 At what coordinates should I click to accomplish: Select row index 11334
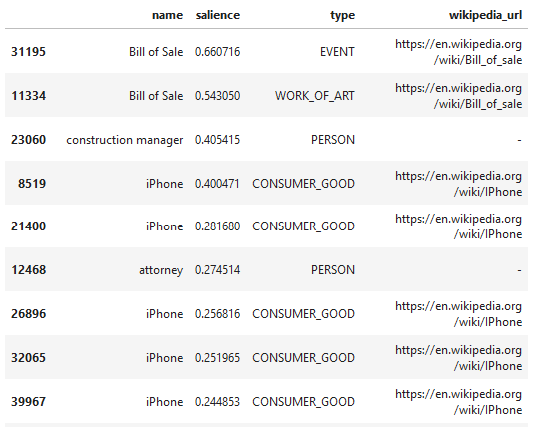point(28,96)
